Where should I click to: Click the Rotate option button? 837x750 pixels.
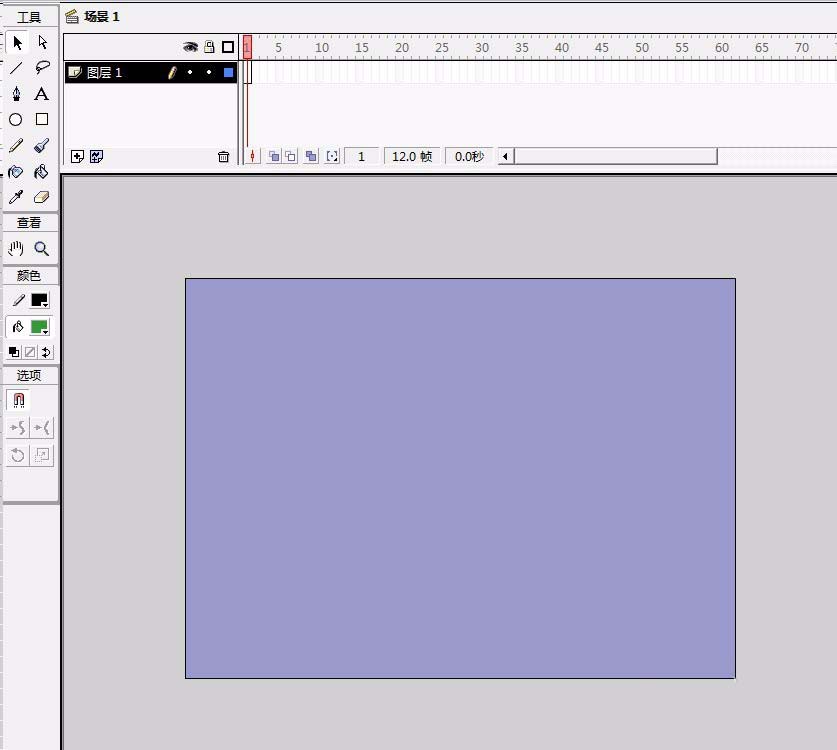click(x=18, y=455)
